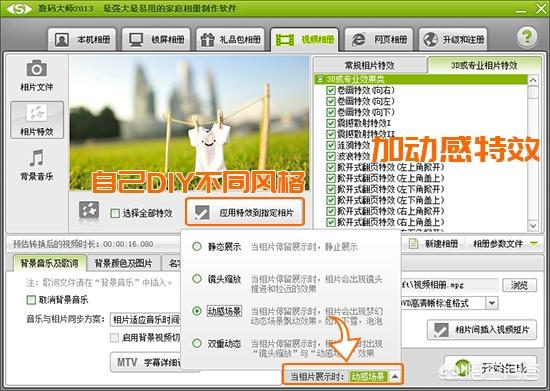Screen dimensions: 550x391
Task: Click the app S logo icon
Action: coord(19,8)
